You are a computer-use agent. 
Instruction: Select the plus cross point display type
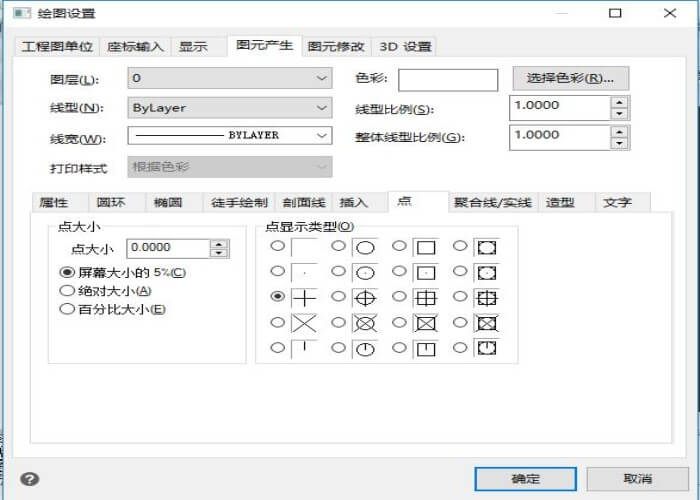tap(277, 296)
